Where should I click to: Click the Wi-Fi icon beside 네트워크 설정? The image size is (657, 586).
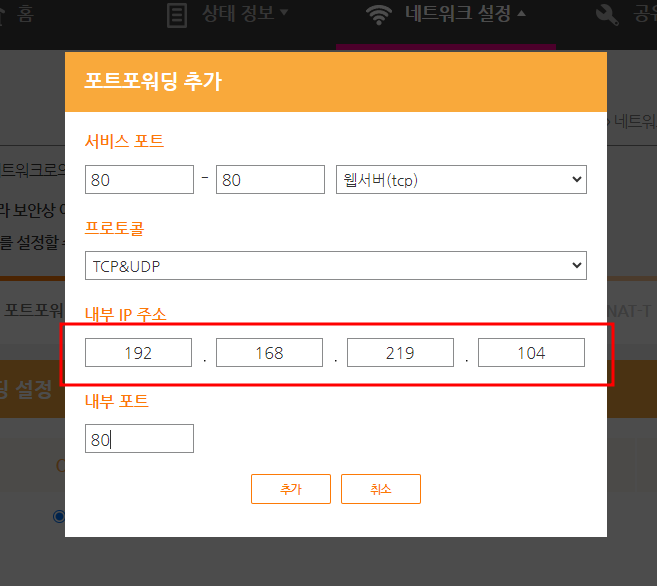pos(379,15)
